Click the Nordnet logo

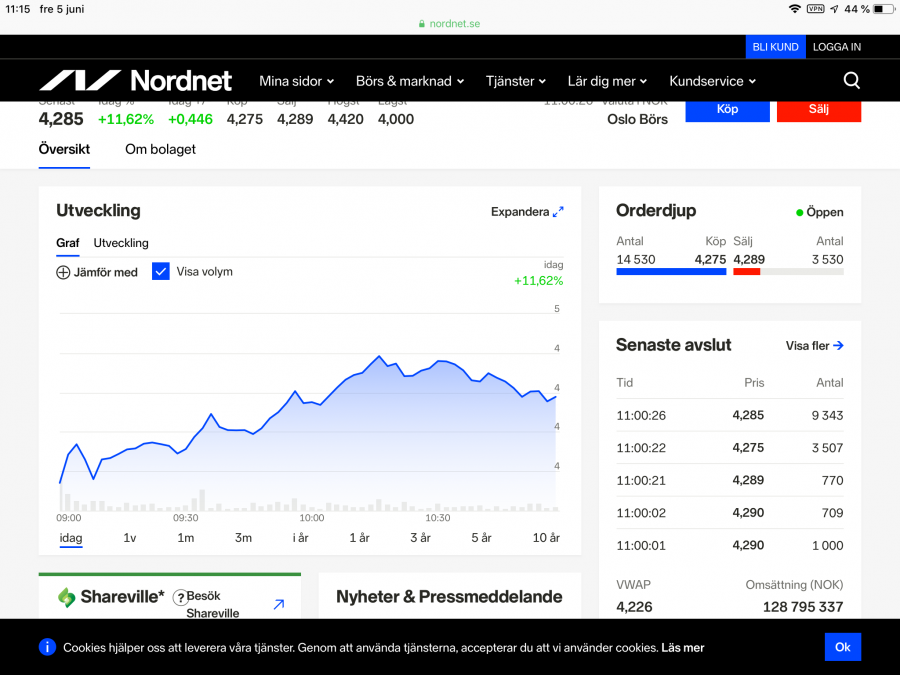click(135, 81)
